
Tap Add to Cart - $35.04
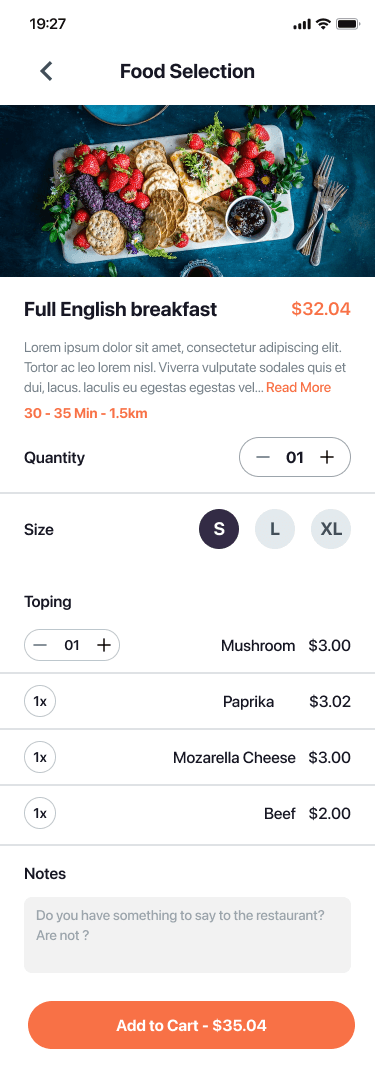191,1025
